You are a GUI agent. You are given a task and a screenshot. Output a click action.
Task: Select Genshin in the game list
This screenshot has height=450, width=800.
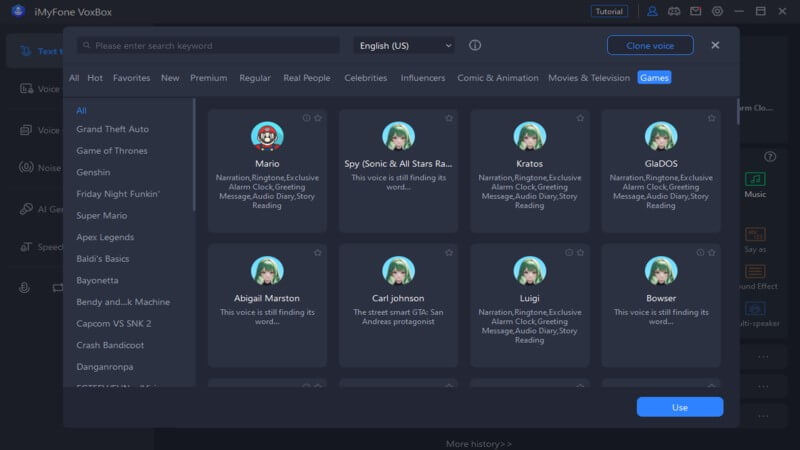tap(93, 172)
